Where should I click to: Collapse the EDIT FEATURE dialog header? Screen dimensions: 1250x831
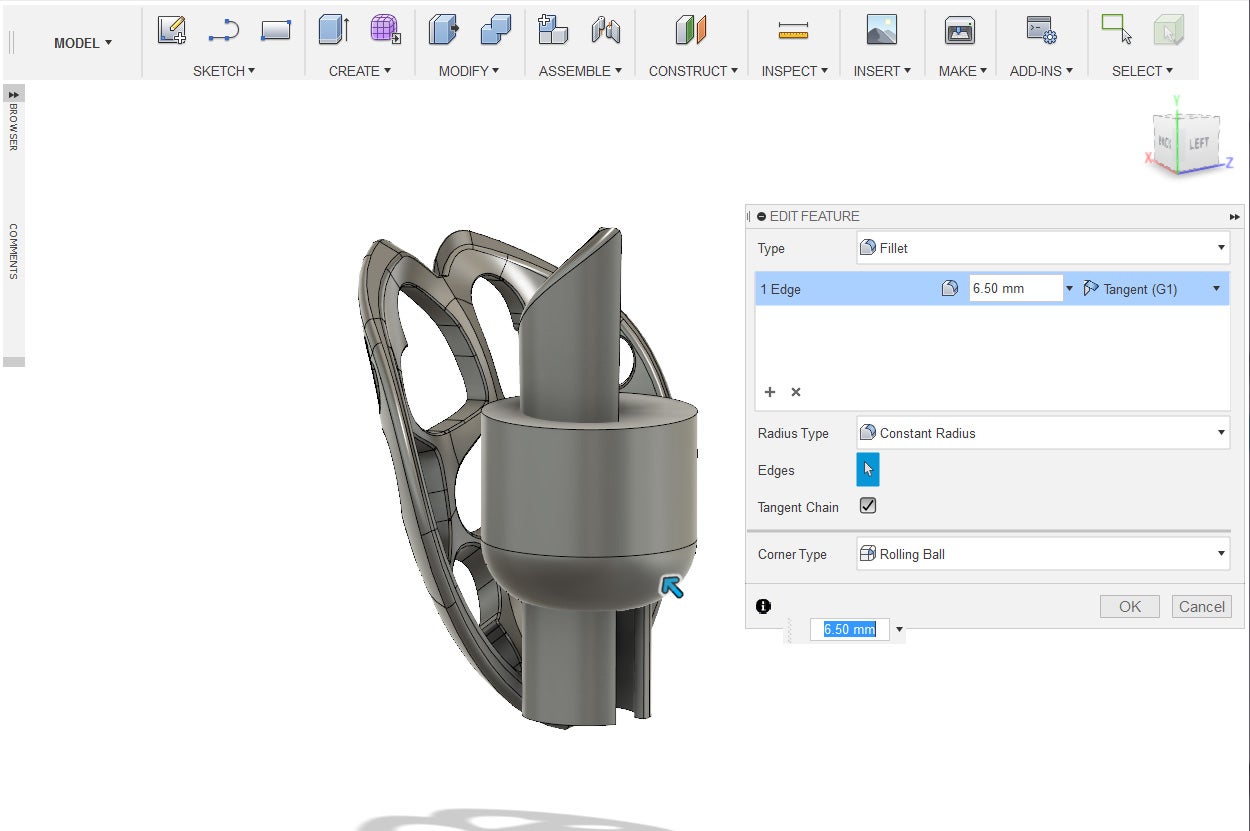[x=762, y=216]
